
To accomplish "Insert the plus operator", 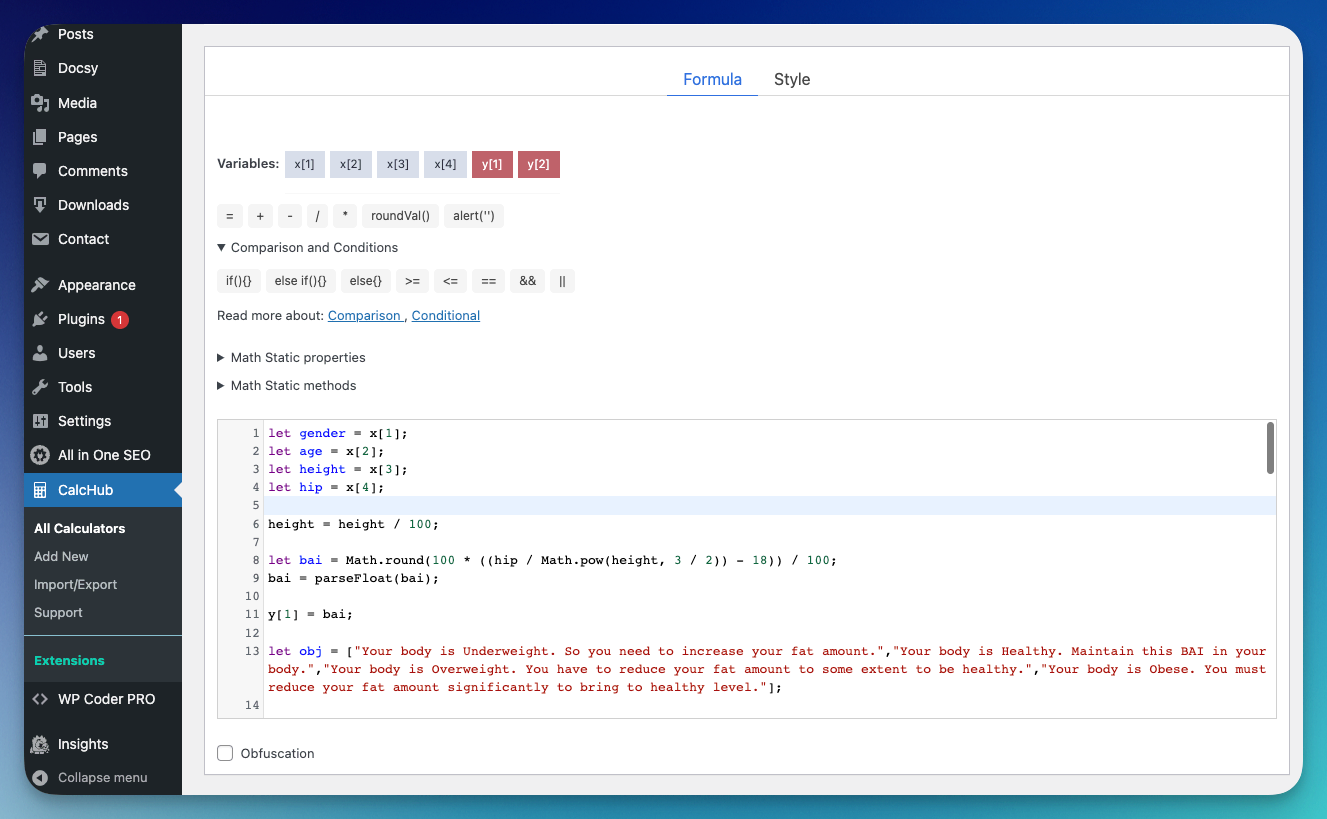I will pos(260,216).
